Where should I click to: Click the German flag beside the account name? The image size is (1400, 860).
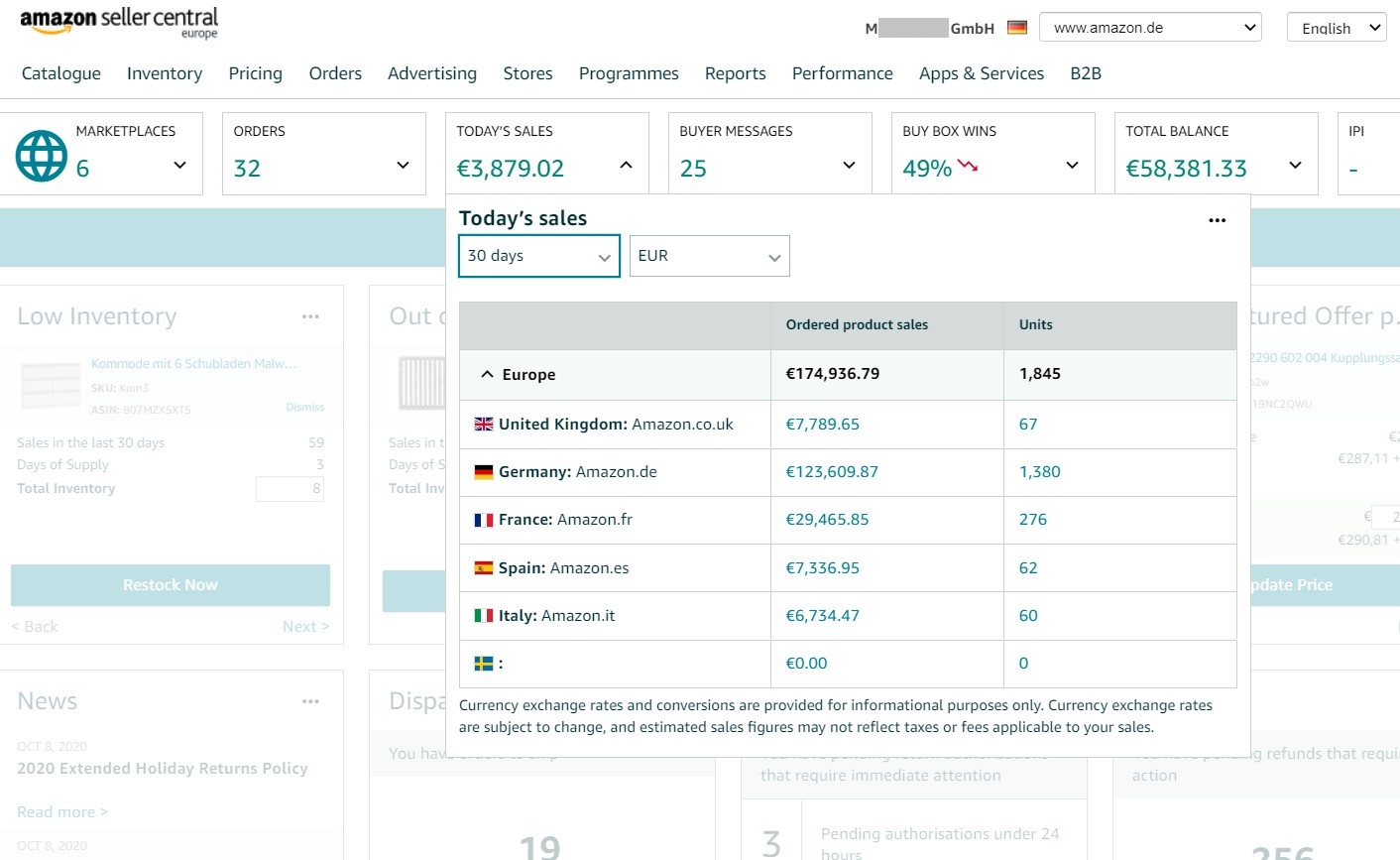coord(1016,28)
